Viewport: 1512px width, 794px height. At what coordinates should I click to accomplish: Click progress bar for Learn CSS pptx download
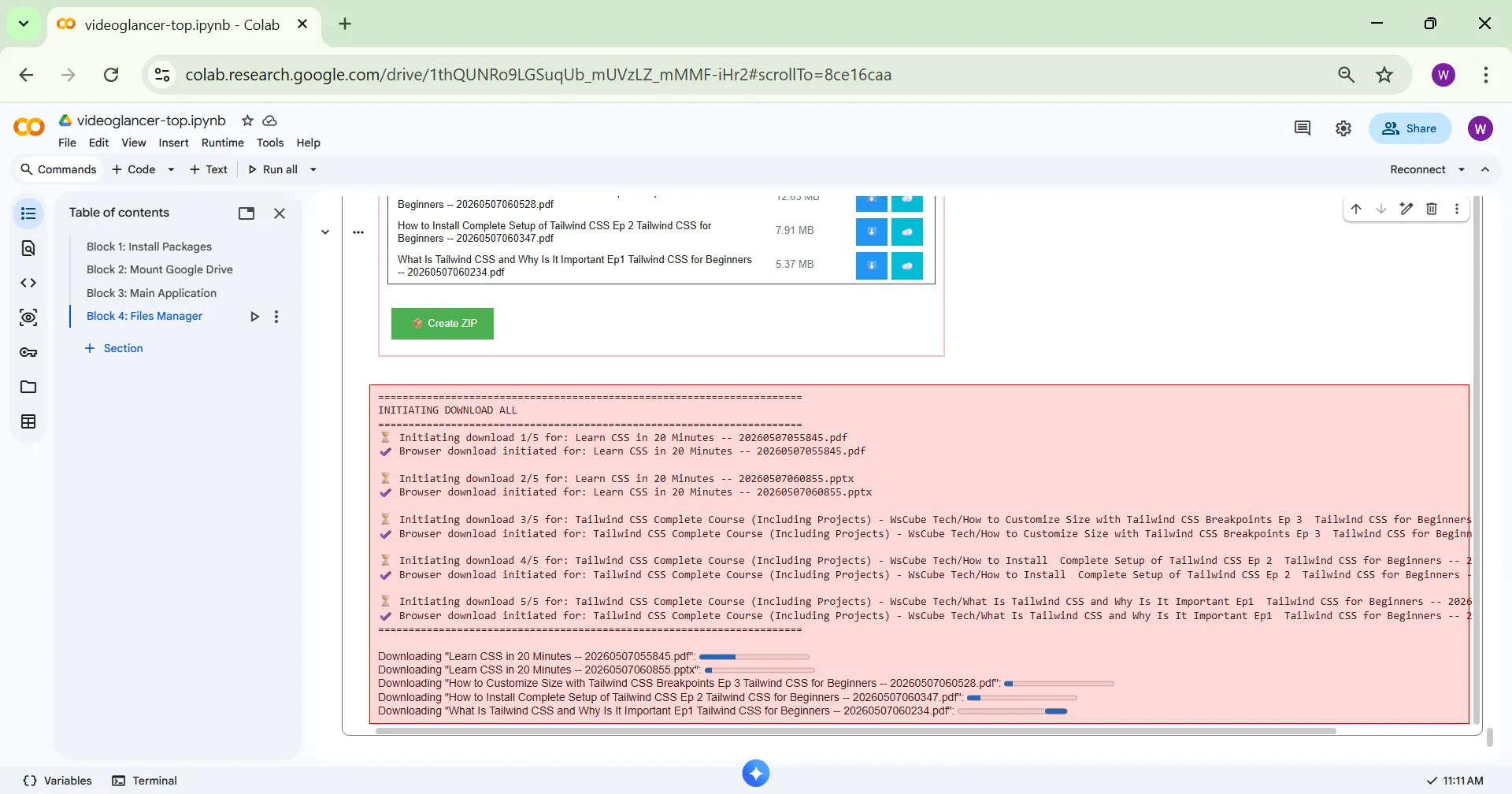759,670
